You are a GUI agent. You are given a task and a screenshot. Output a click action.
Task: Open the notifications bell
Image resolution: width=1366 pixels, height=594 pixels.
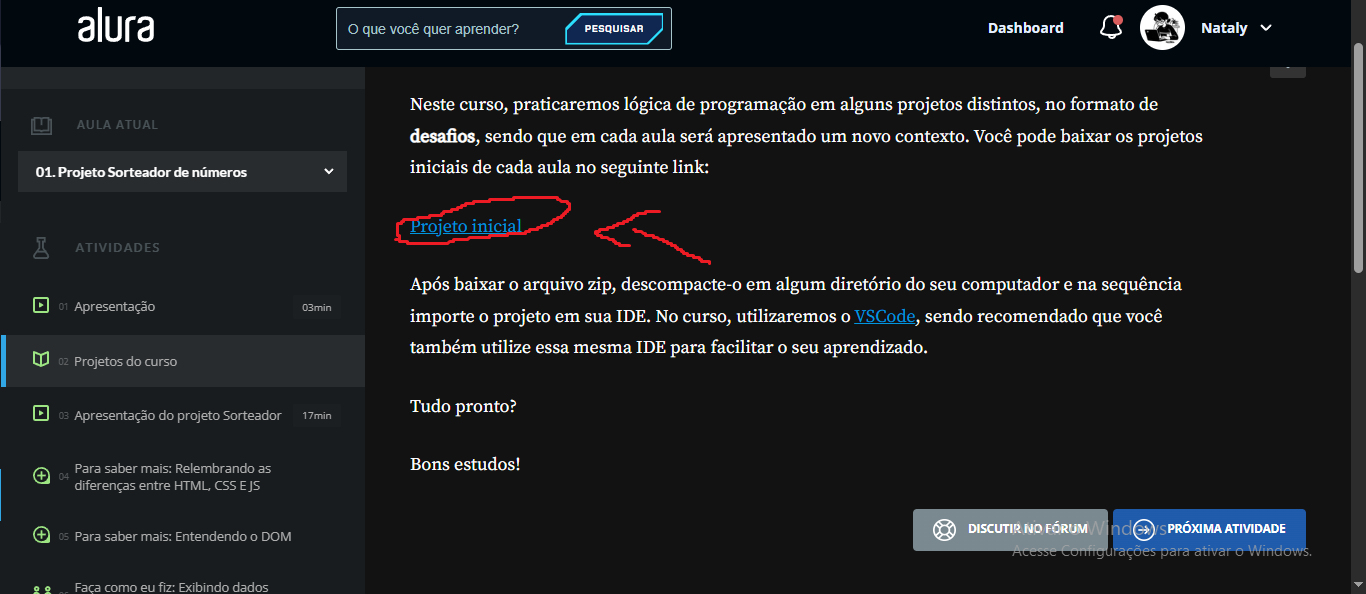pos(1111,28)
